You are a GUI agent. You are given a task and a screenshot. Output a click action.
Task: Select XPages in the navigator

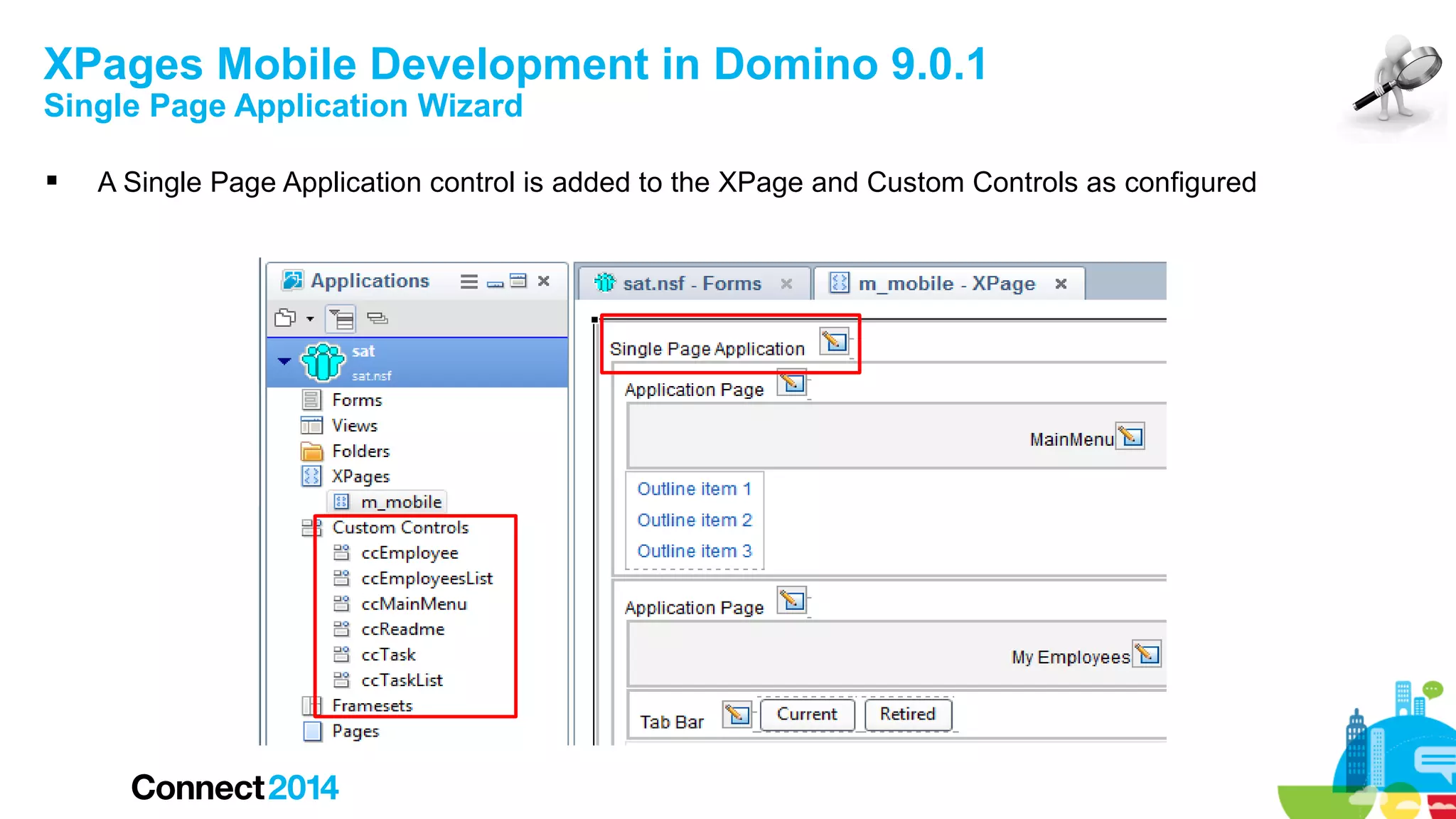(361, 476)
